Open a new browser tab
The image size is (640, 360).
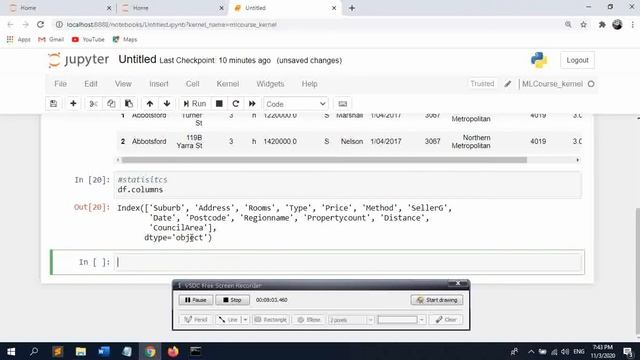352,8
